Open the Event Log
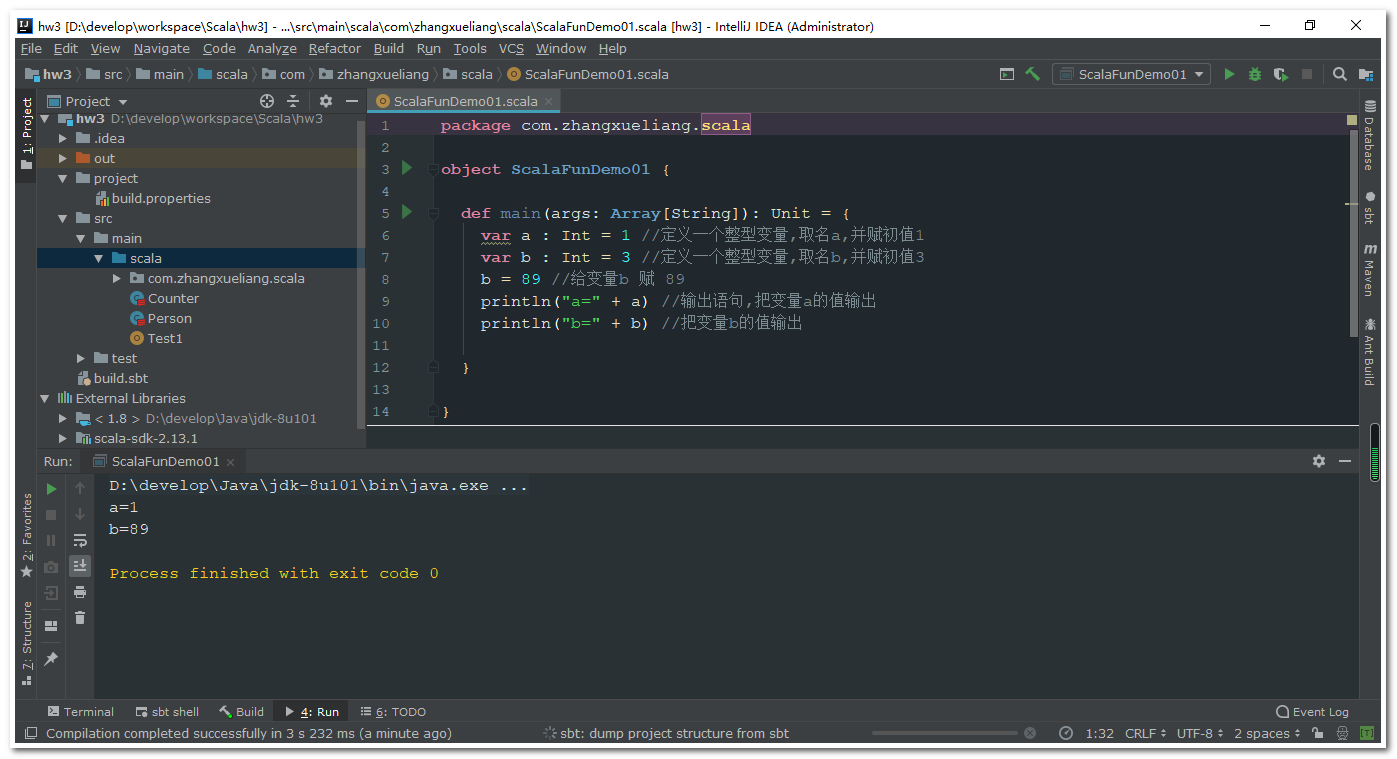Image resolution: width=1397 pixels, height=759 pixels. [1312, 712]
